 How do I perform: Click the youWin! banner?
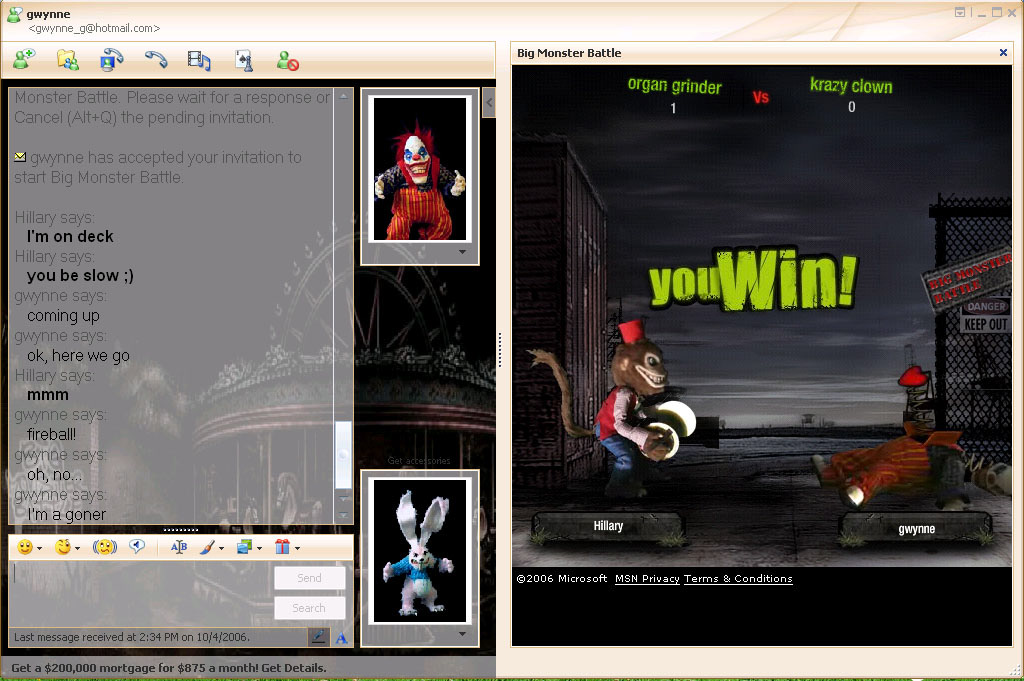click(x=752, y=279)
